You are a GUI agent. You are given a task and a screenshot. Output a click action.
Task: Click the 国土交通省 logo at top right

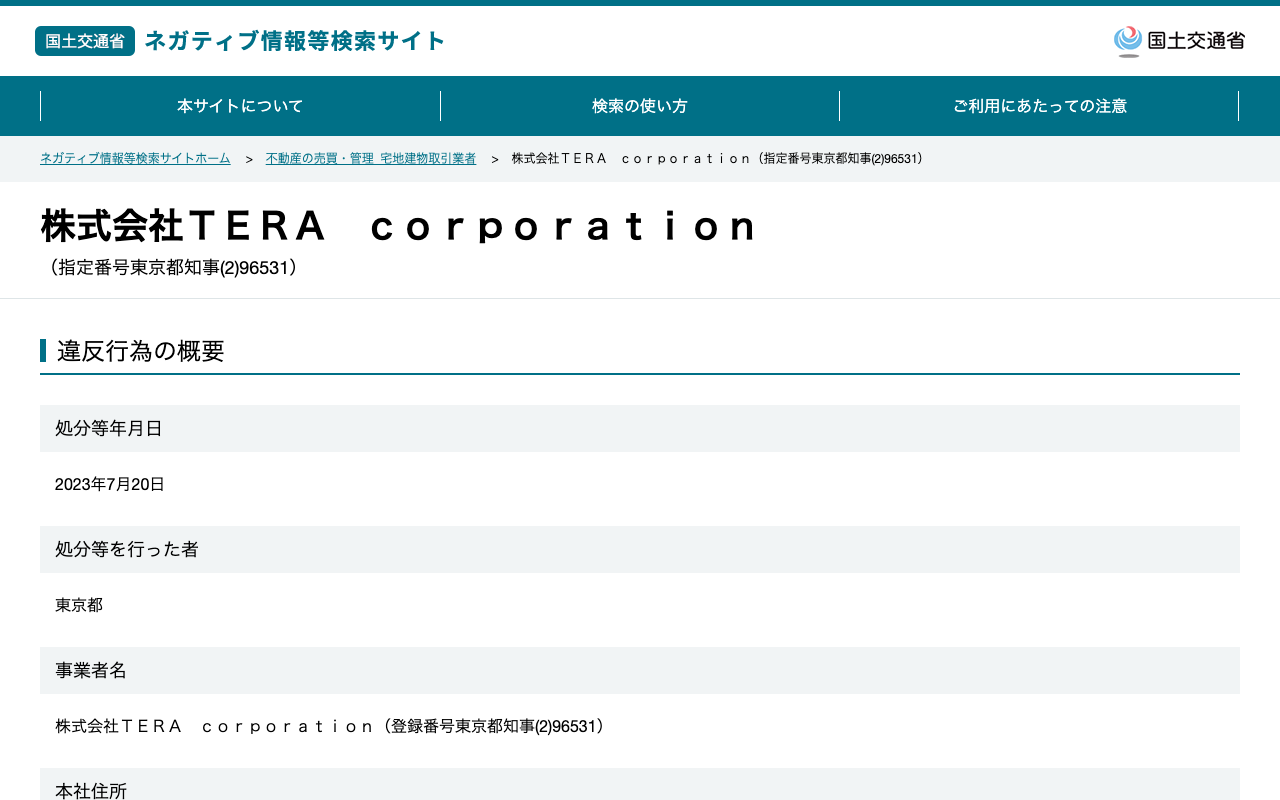(x=1179, y=41)
